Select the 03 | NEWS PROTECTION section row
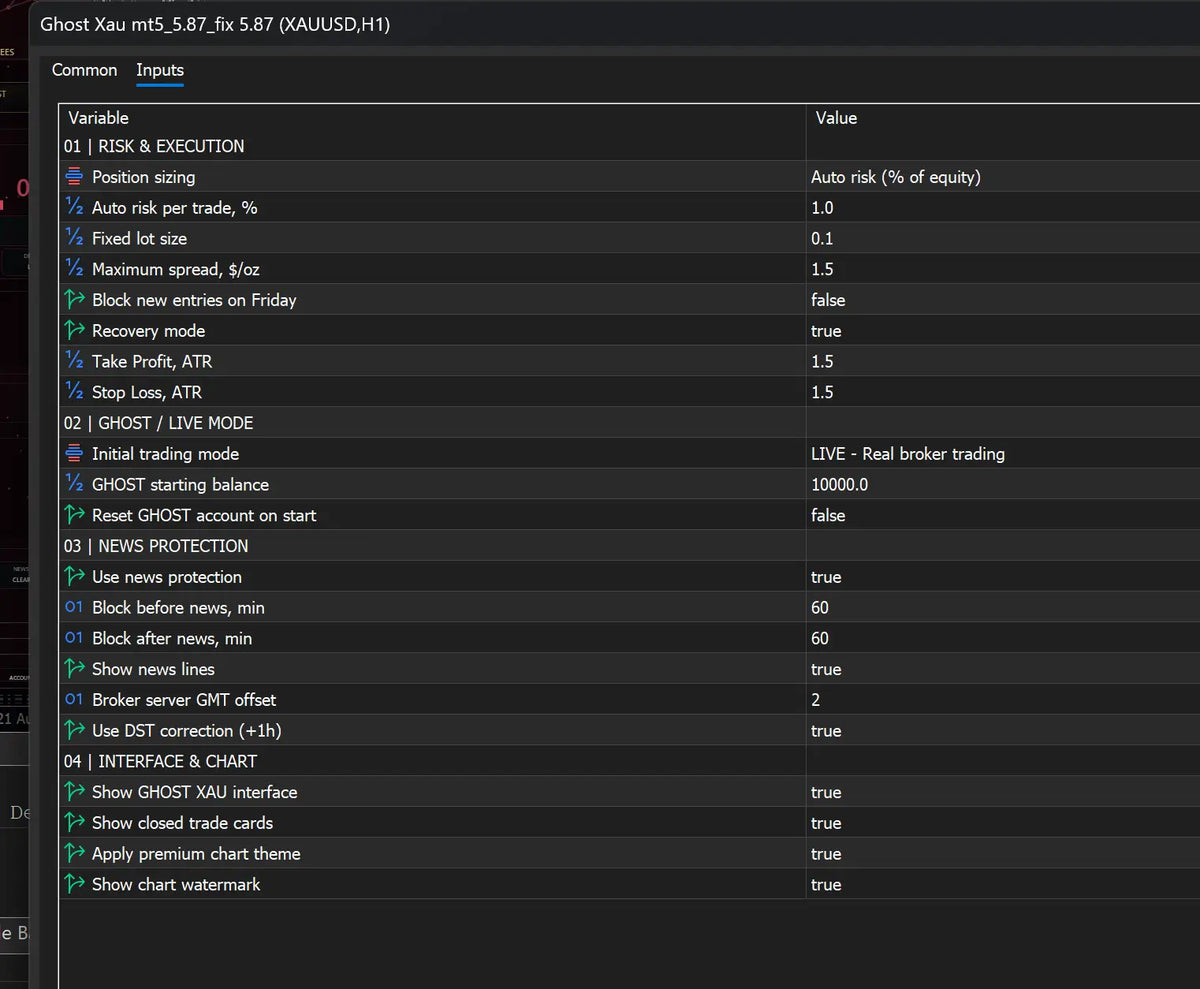This screenshot has height=989, width=1200. 630,546
